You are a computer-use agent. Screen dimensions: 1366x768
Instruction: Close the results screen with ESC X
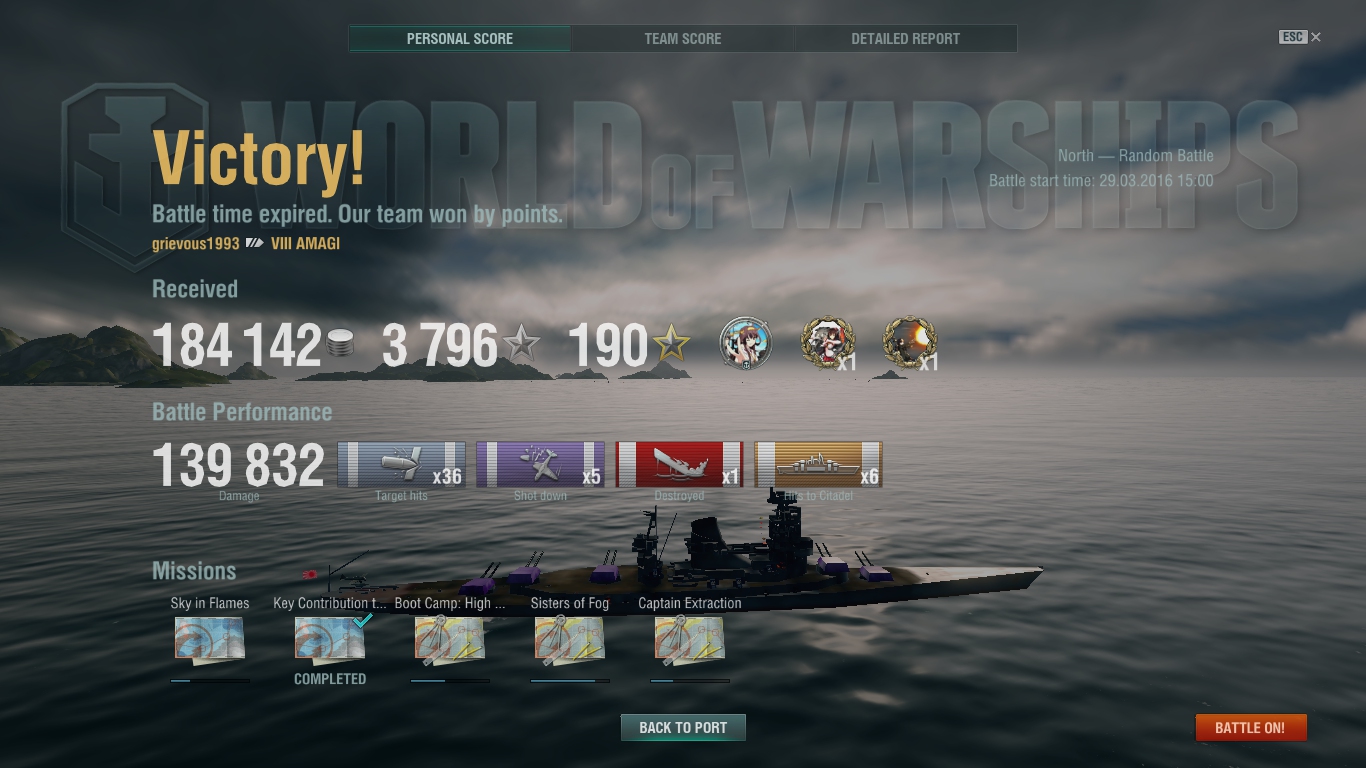tap(1300, 37)
